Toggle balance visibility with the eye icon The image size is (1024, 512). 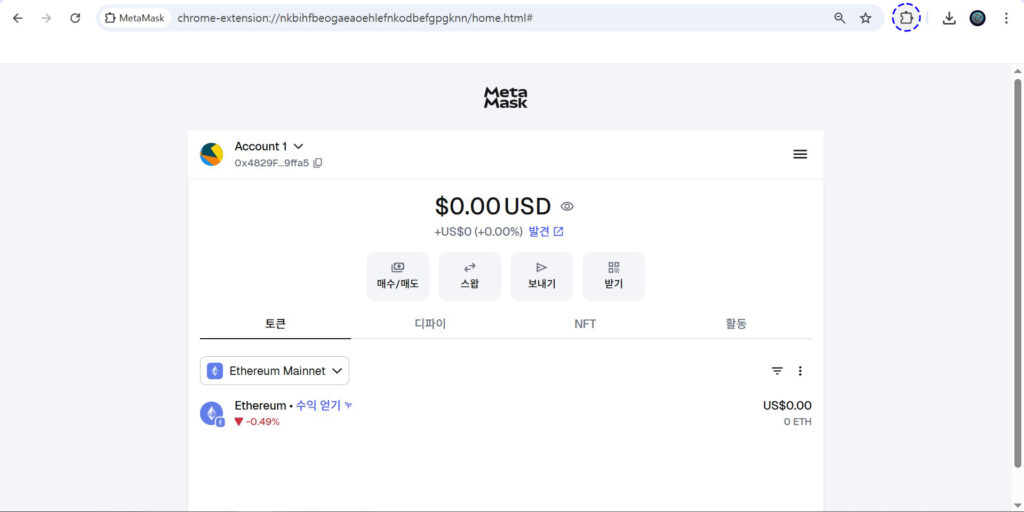point(567,207)
